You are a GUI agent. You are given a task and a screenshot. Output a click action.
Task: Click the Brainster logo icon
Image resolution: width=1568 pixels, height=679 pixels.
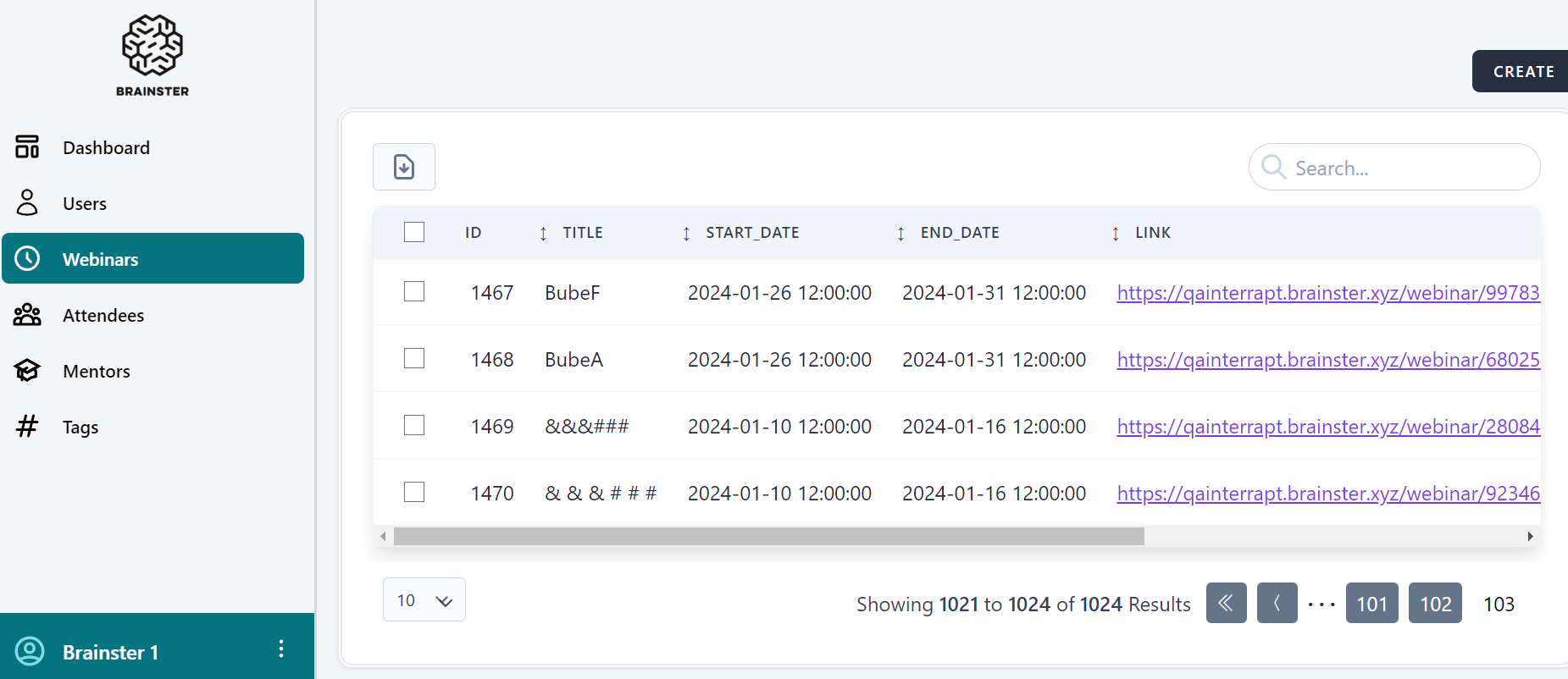pyautogui.click(x=152, y=47)
